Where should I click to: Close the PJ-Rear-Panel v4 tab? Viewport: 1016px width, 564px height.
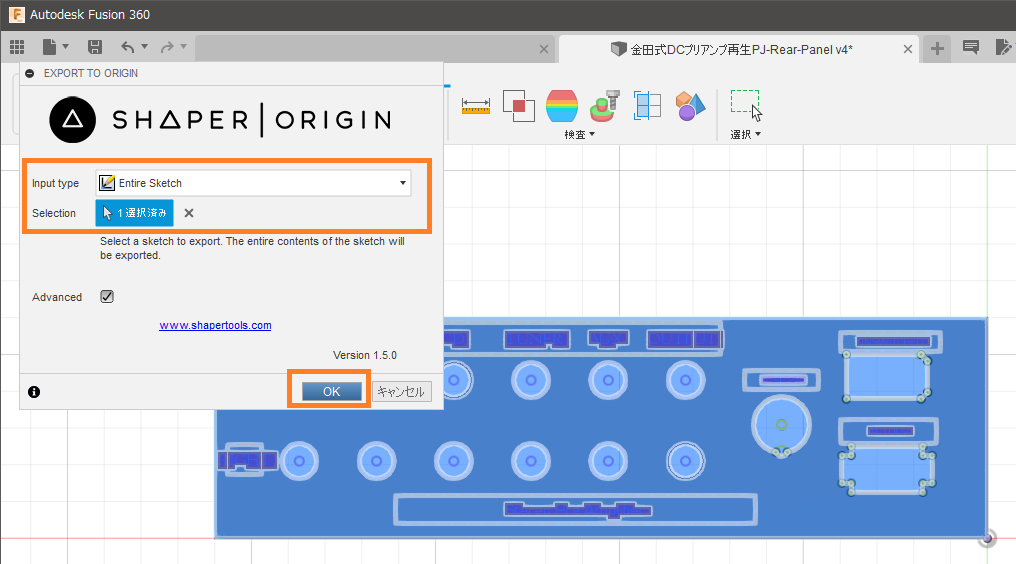908,49
